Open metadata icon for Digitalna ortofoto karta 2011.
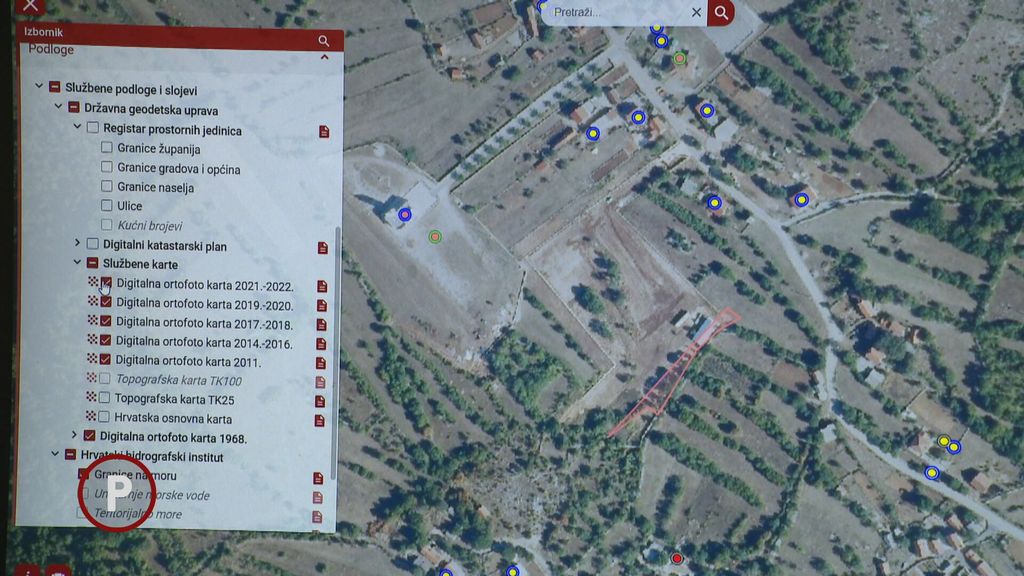This screenshot has height=576, width=1024. [x=321, y=363]
